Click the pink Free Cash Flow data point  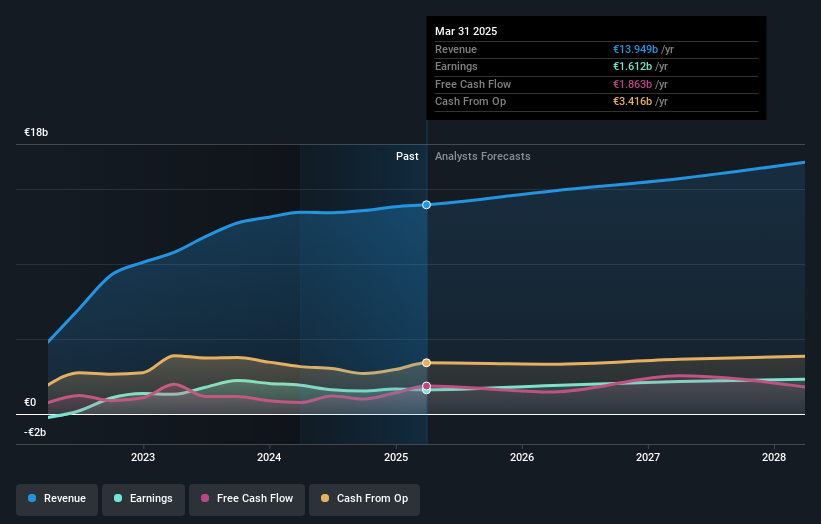click(427, 386)
